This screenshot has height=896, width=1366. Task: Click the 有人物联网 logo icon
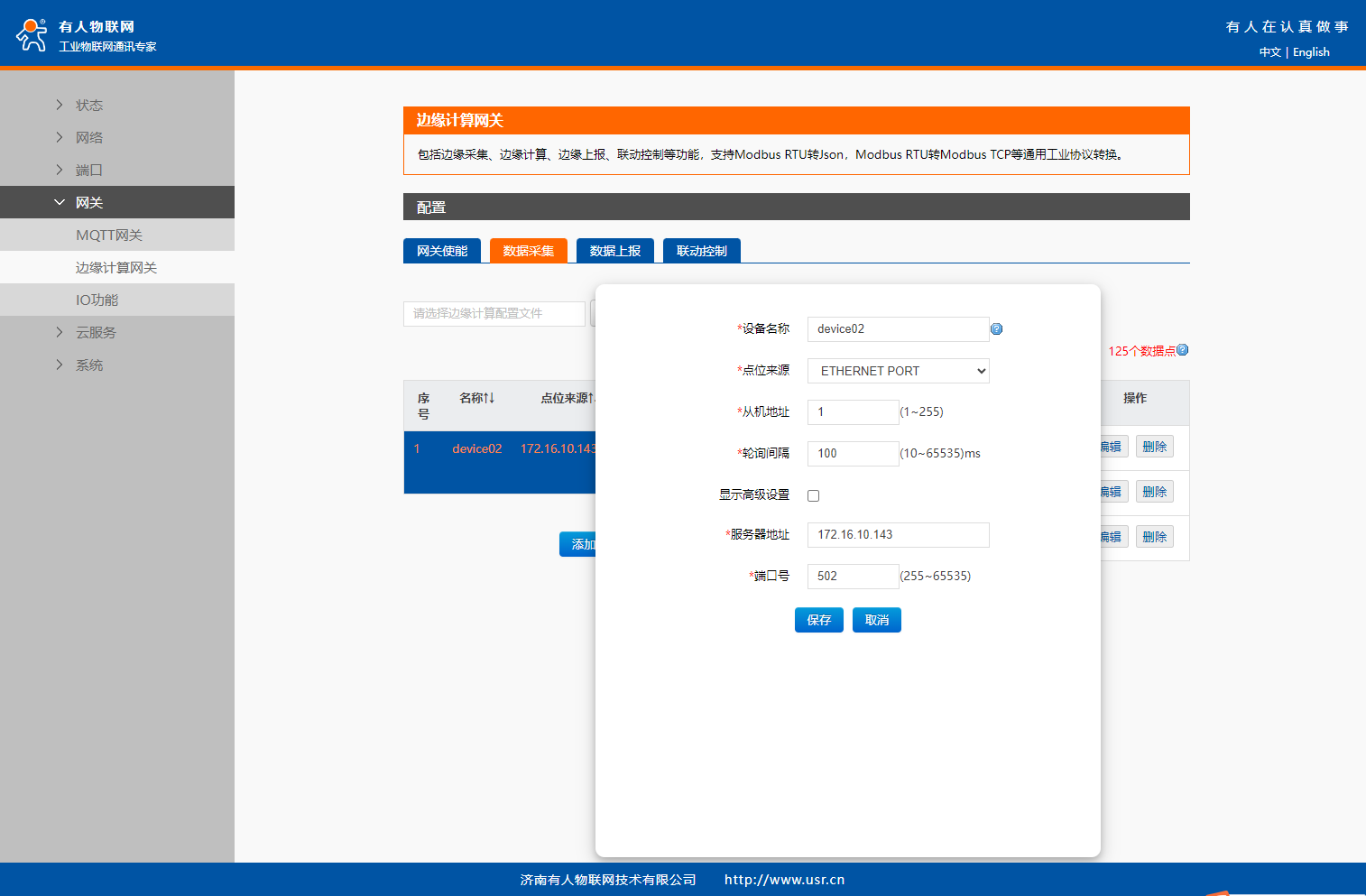(x=32, y=35)
